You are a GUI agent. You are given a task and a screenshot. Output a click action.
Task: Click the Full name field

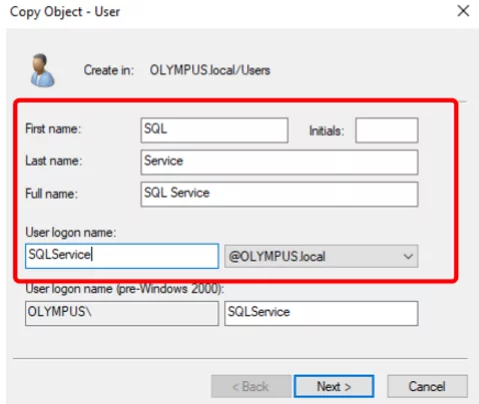pos(279,194)
